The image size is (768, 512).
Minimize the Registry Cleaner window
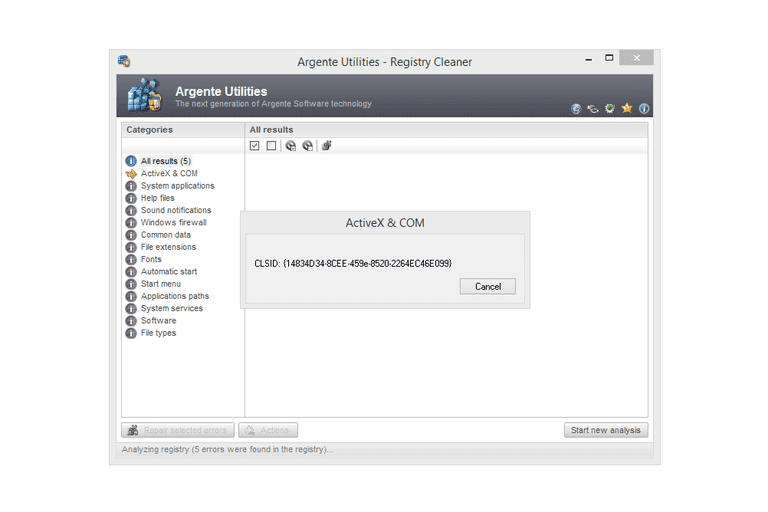coord(589,58)
